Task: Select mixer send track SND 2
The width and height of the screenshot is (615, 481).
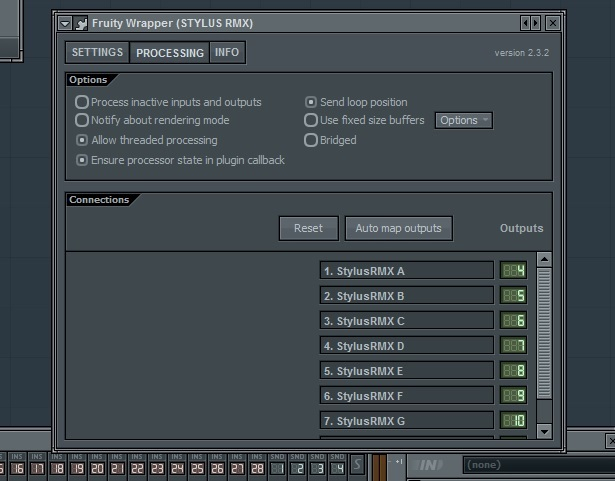Action: click(x=297, y=466)
